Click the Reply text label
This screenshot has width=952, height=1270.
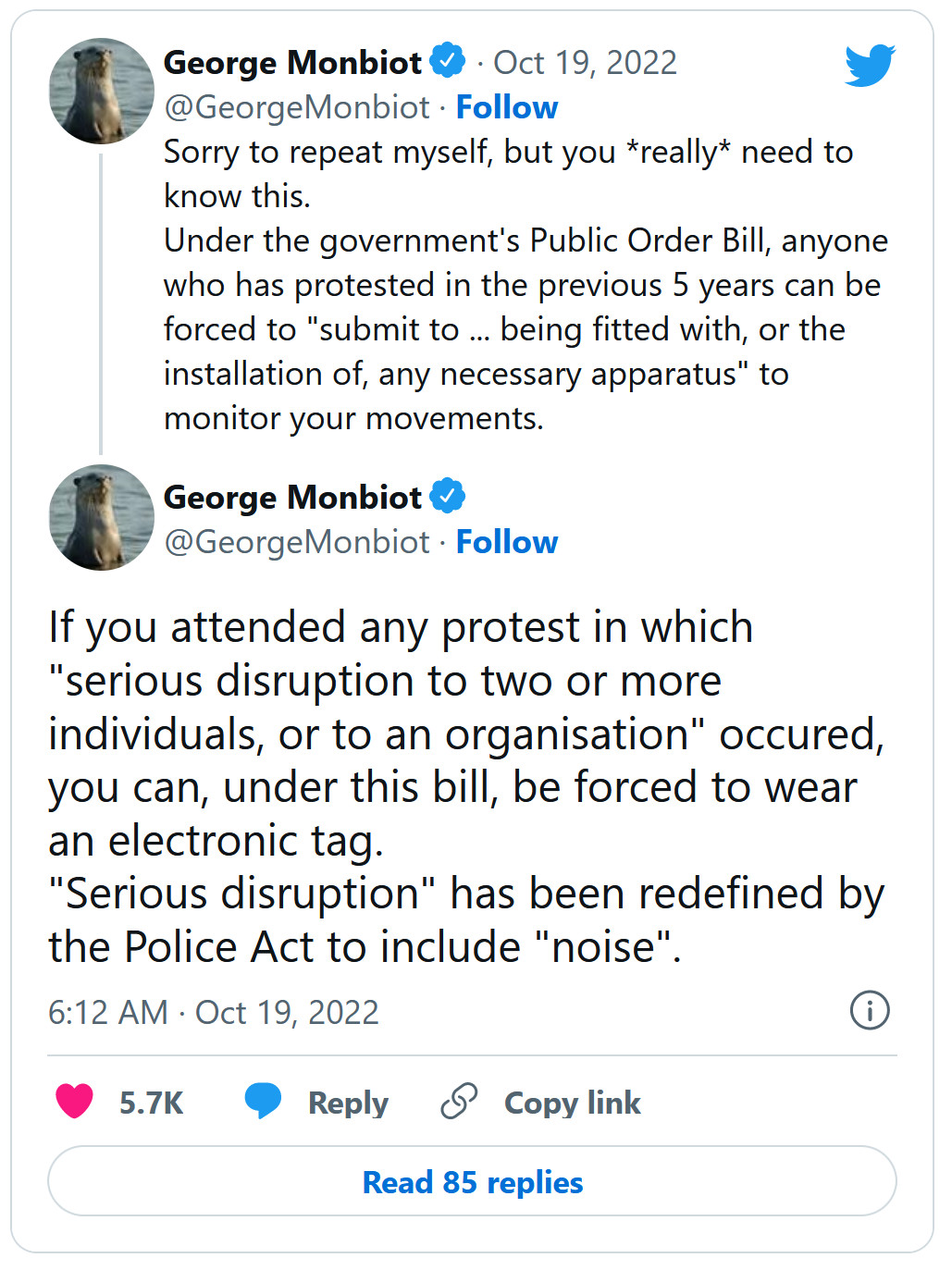[x=348, y=1103]
